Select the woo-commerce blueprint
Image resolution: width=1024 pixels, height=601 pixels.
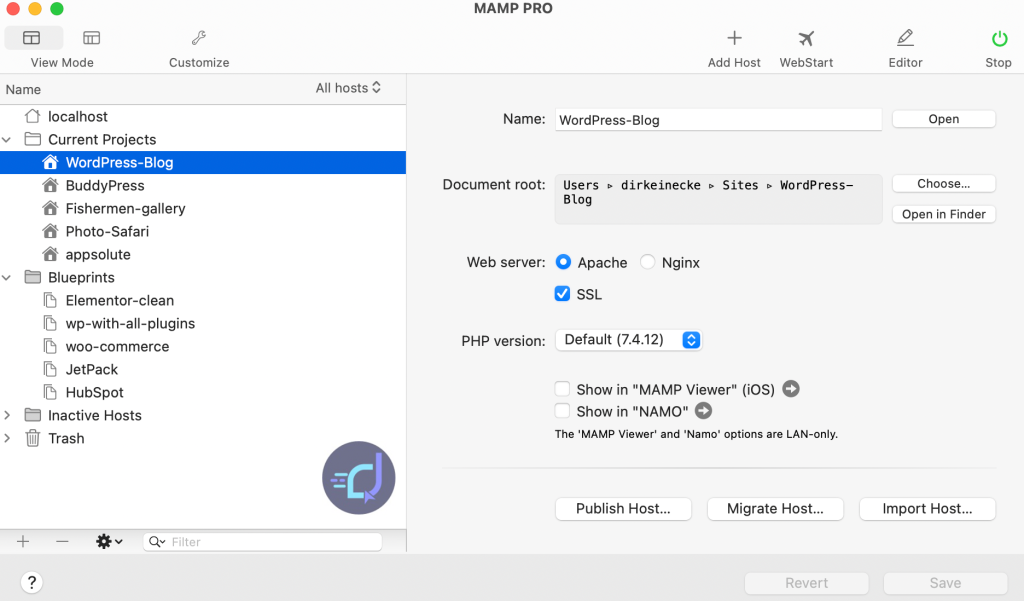coord(203,346)
